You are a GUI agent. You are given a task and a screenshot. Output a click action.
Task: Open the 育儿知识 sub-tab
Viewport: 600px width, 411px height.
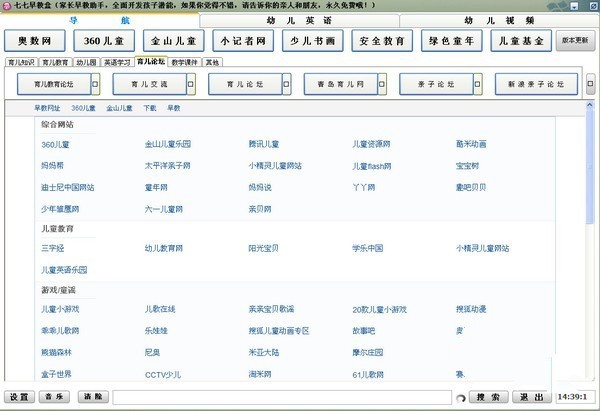pos(21,62)
